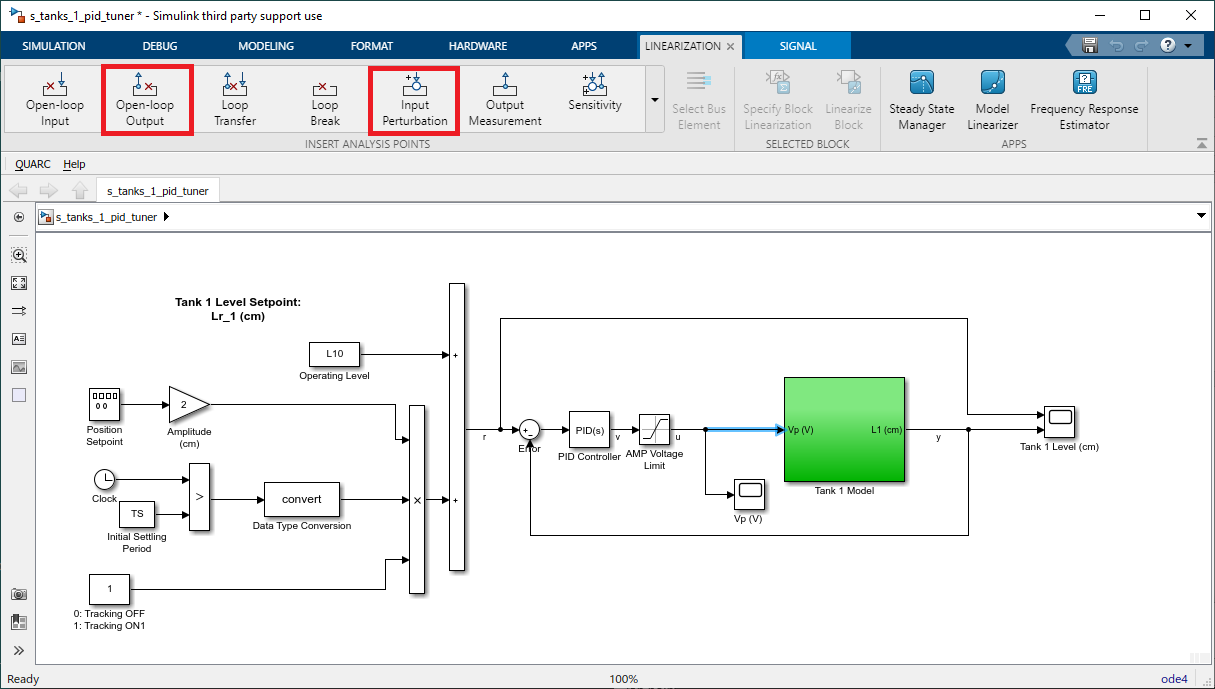Expand the model path dropdown on right
The height and width of the screenshot is (689, 1215).
coord(1201,216)
